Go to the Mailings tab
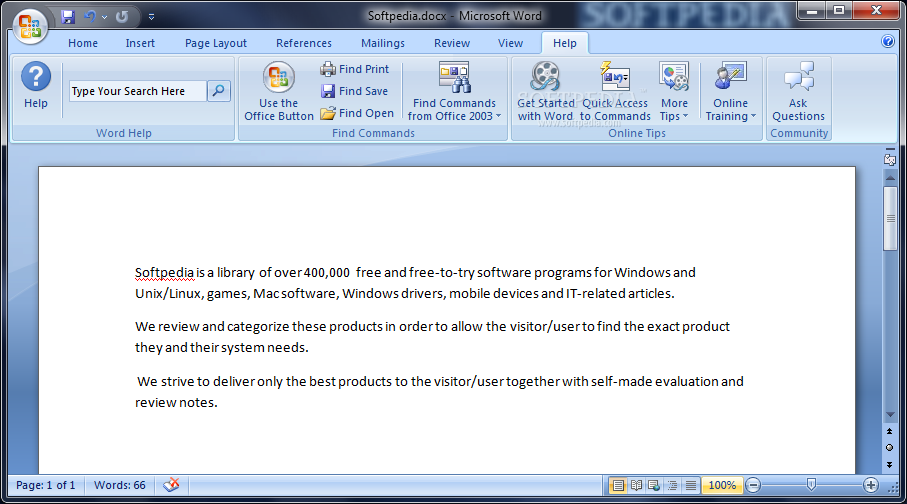The height and width of the screenshot is (504, 907). tap(383, 43)
